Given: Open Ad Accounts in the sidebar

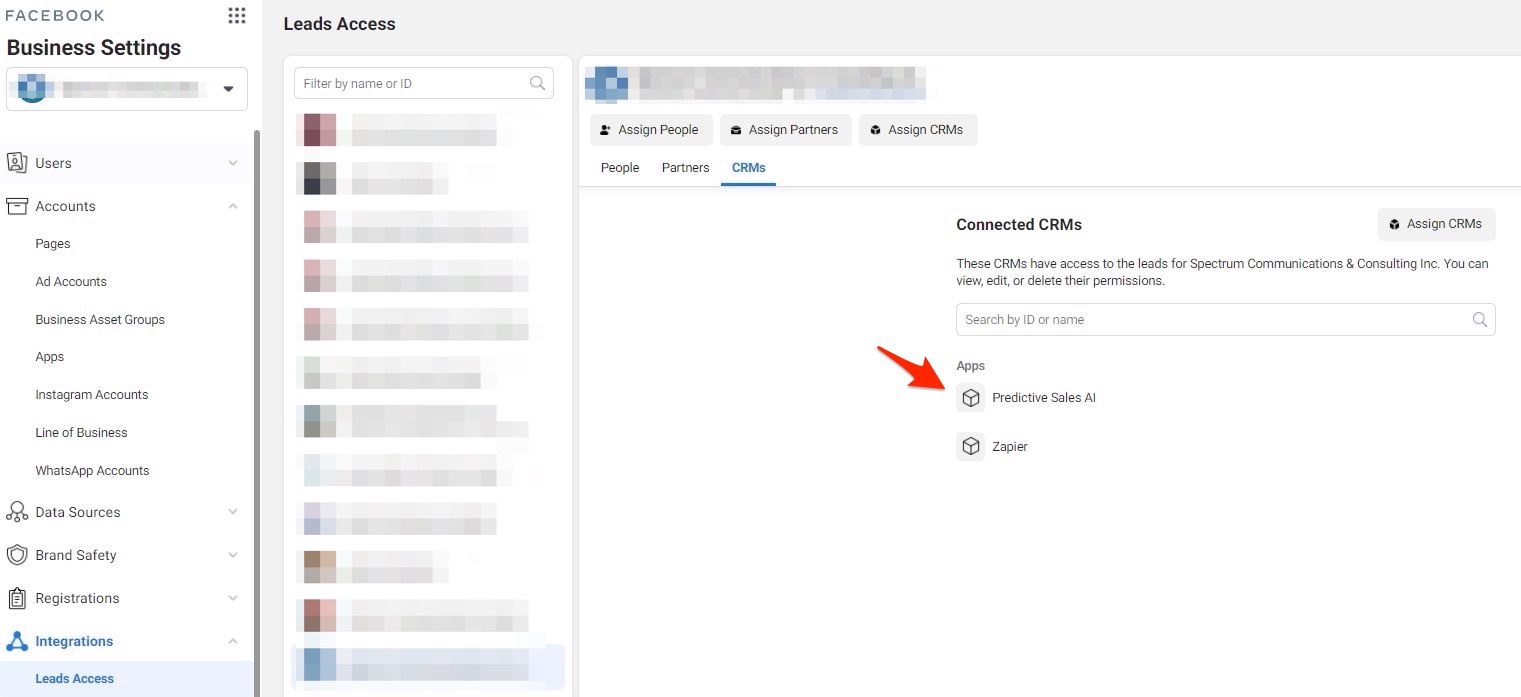Looking at the screenshot, I should tap(71, 282).
